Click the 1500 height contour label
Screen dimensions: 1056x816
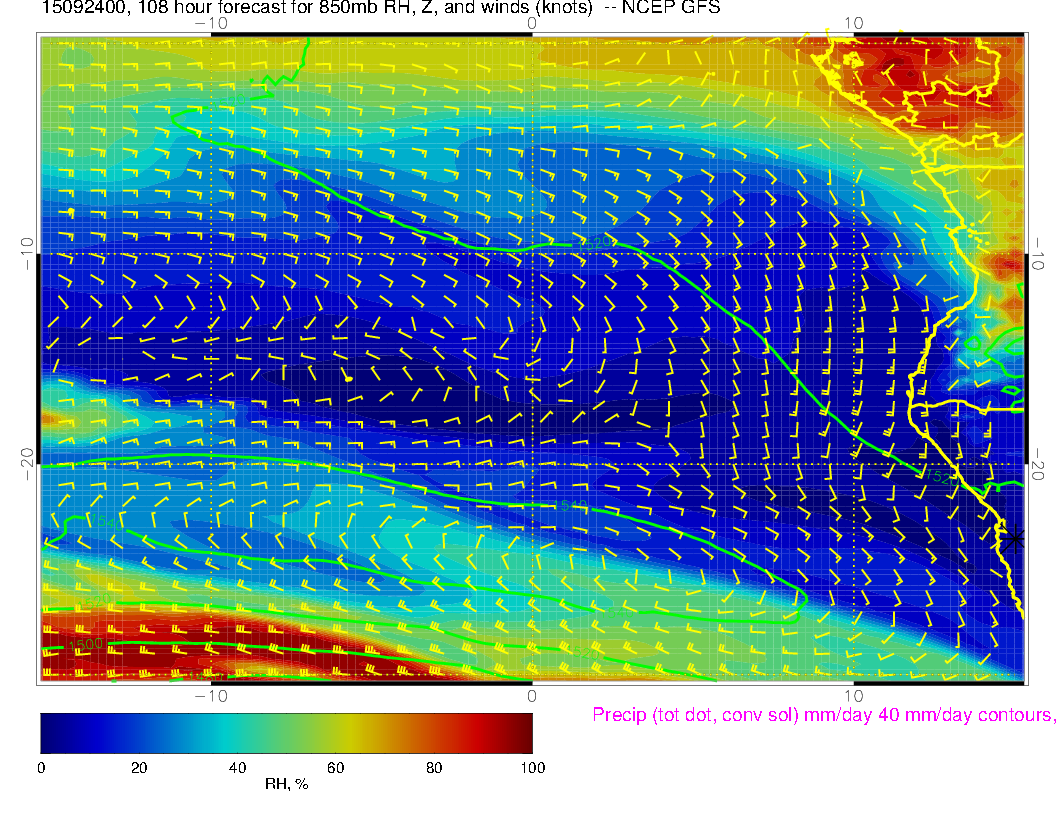[86, 645]
